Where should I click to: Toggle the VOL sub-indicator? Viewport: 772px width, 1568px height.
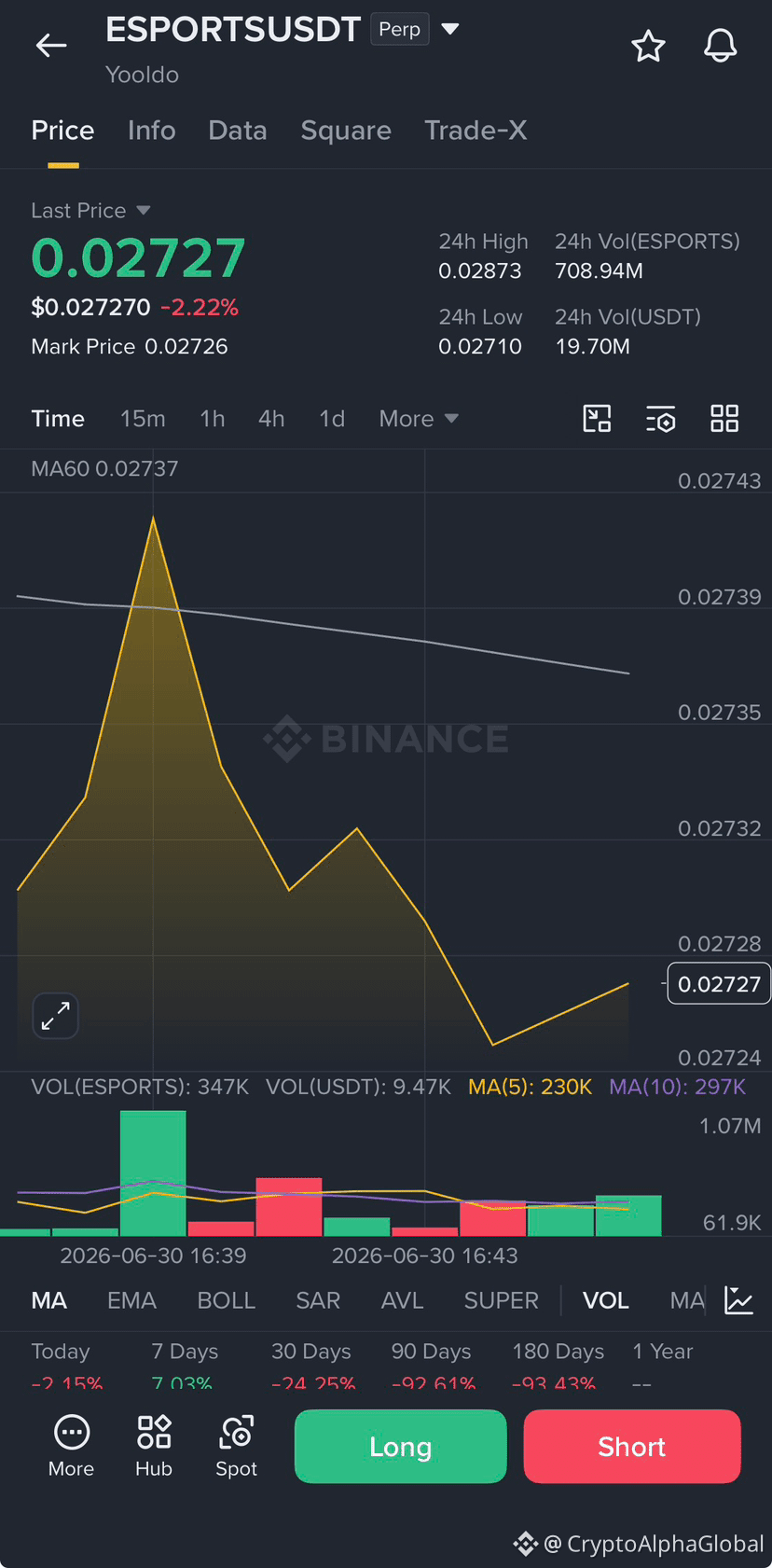pyautogui.click(x=606, y=1300)
